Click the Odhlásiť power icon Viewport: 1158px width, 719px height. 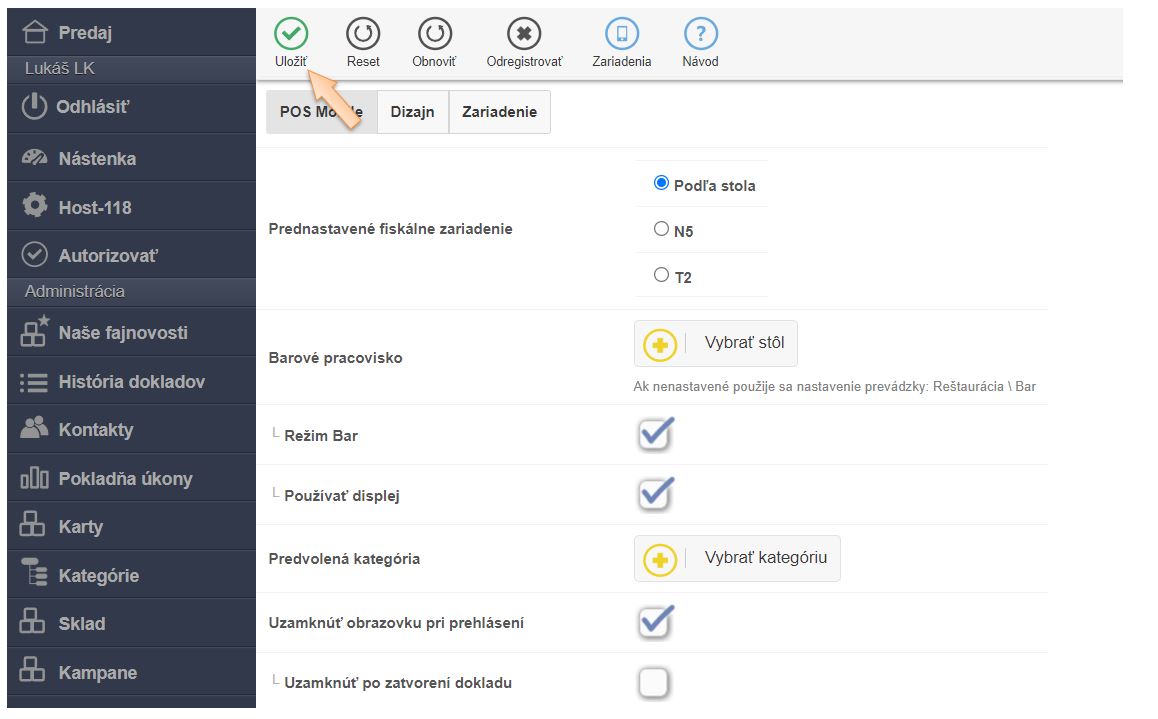(35, 107)
